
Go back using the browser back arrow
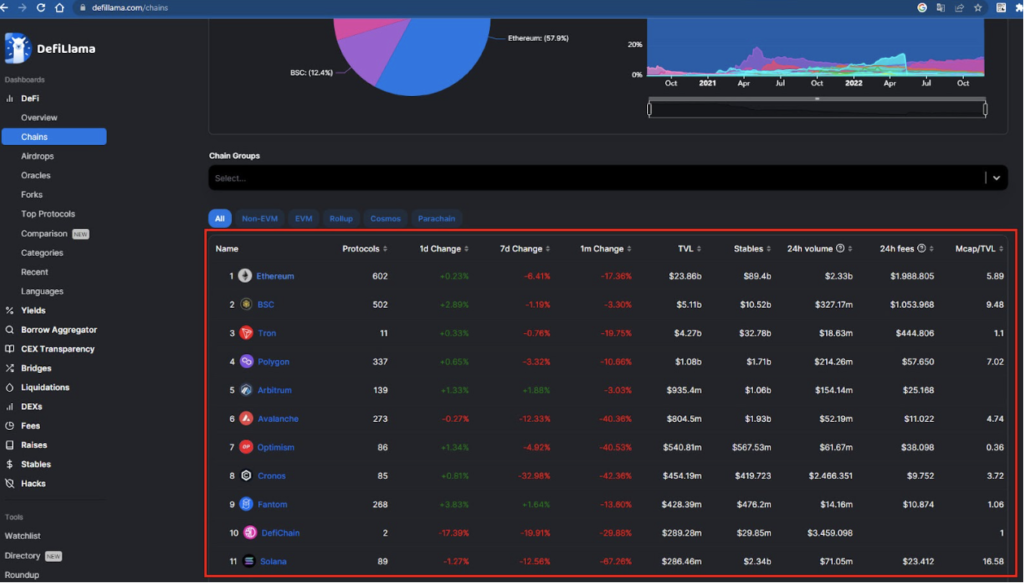pos(4,8)
